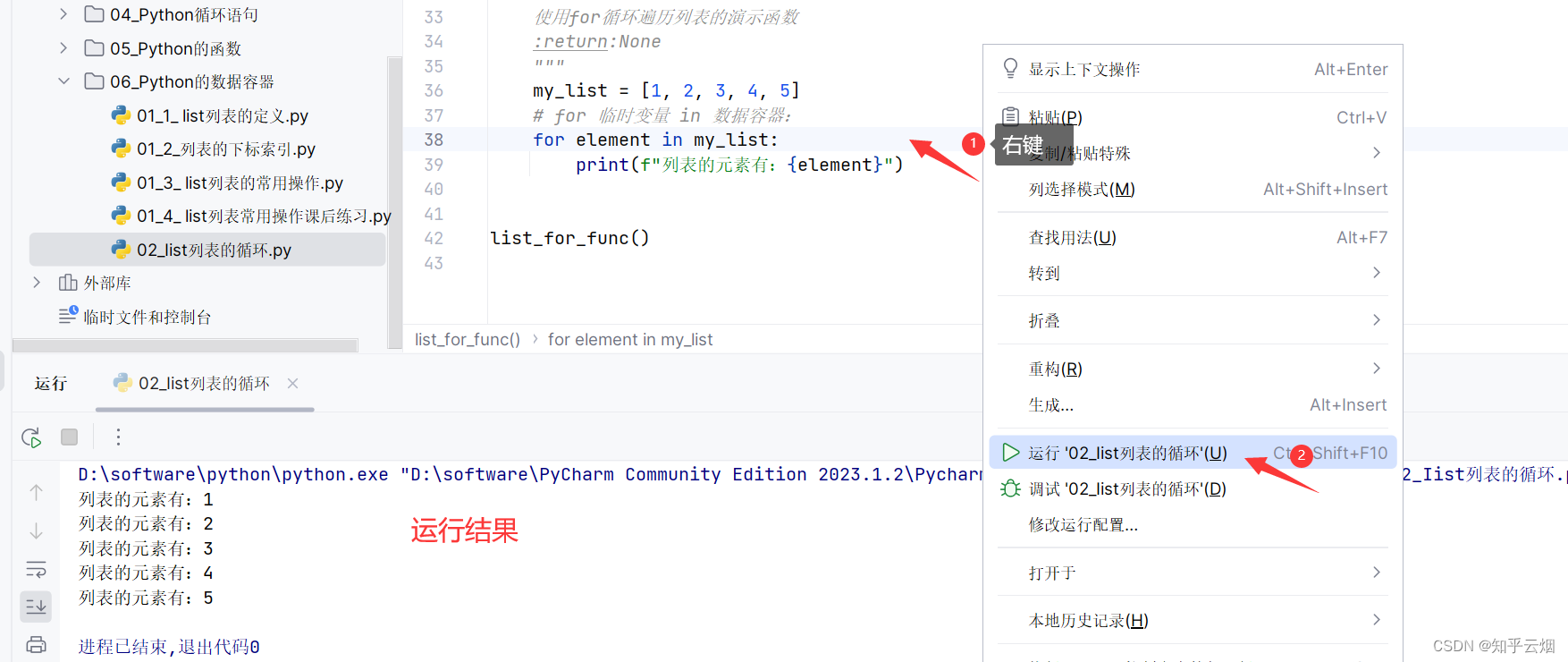Click the green run triangle icon
1568x662 pixels.
pyautogui.click(x=1010, y=453)
